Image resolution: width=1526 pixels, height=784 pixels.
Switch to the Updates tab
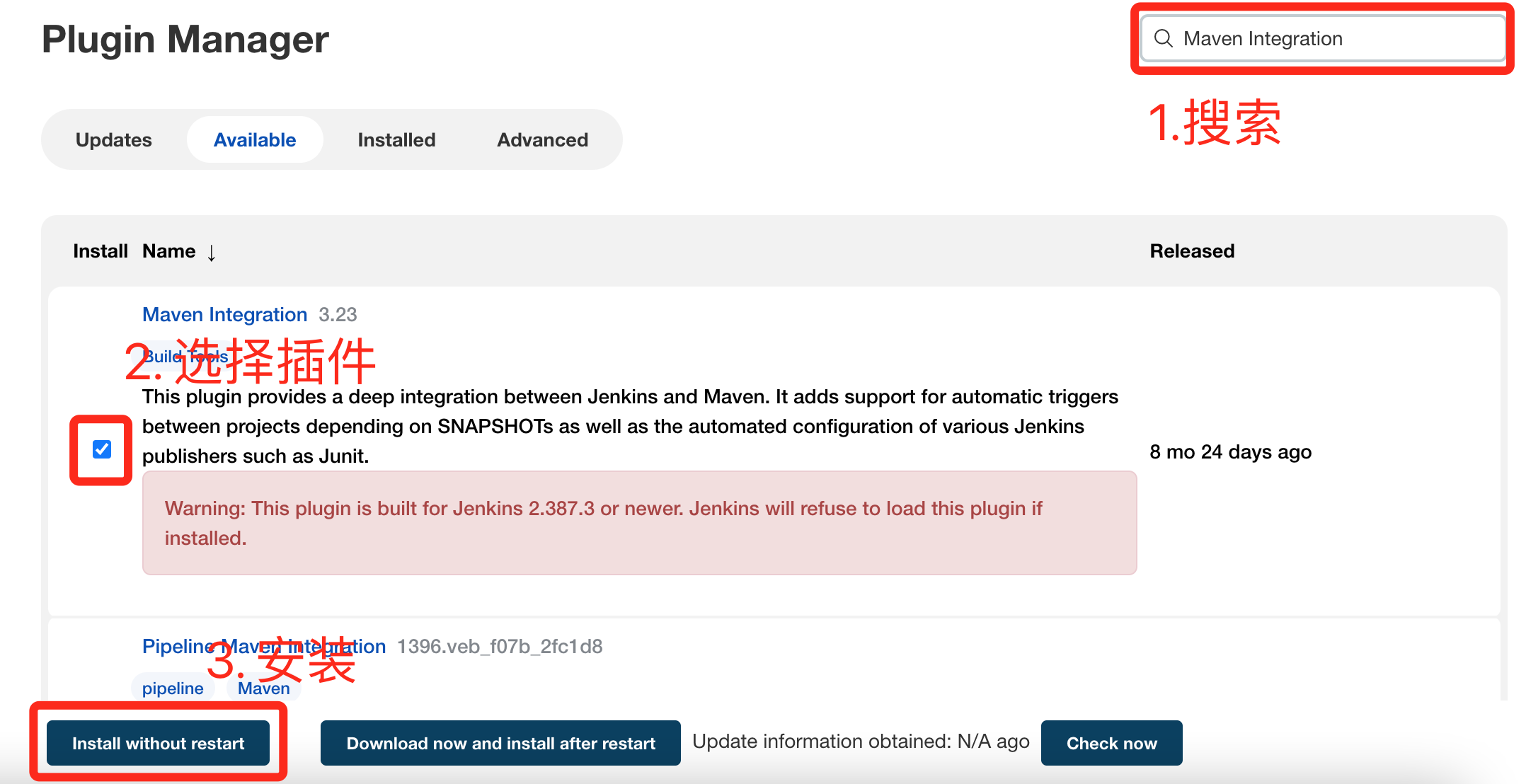114,140
